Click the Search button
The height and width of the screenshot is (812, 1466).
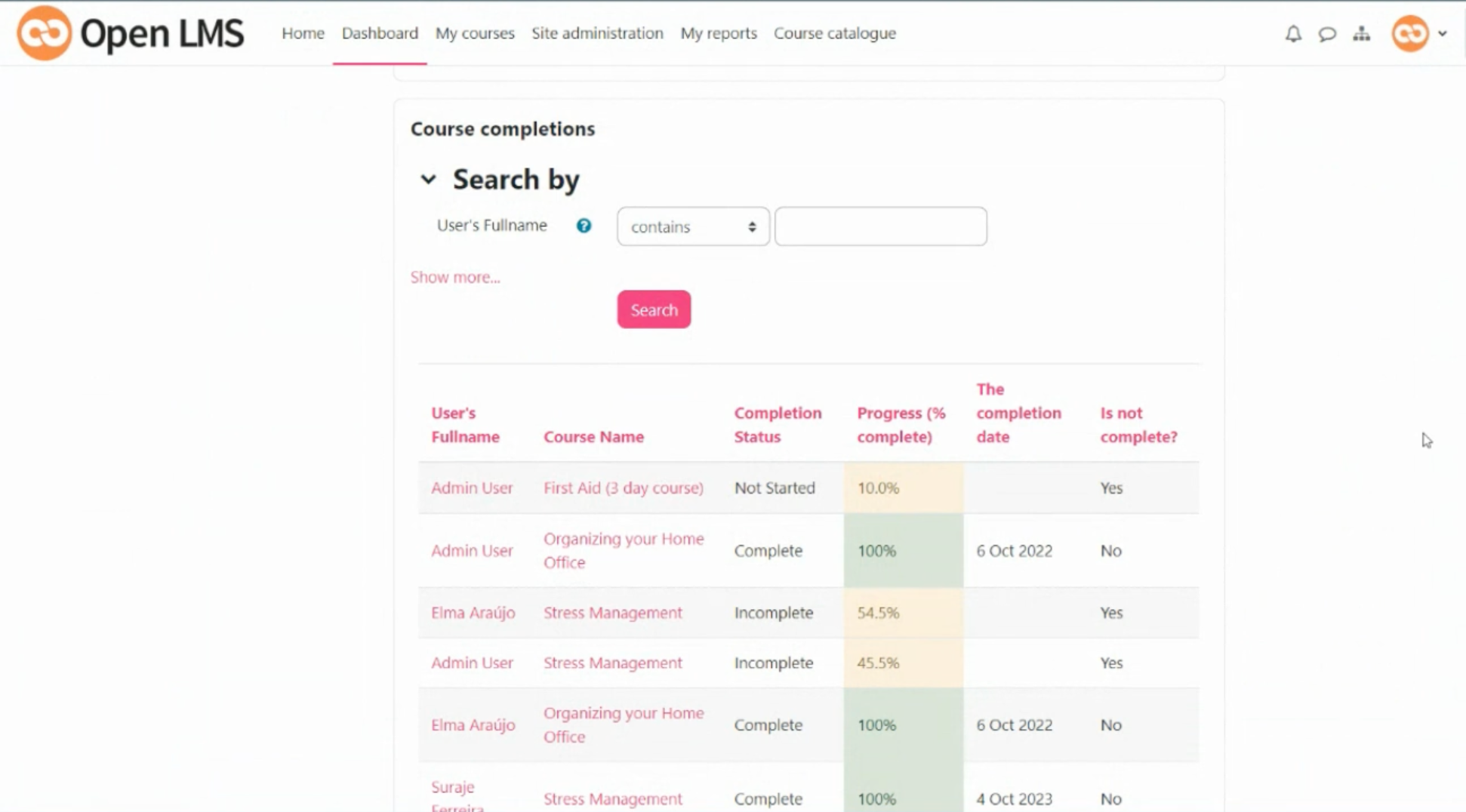click(x=654, y=309)
